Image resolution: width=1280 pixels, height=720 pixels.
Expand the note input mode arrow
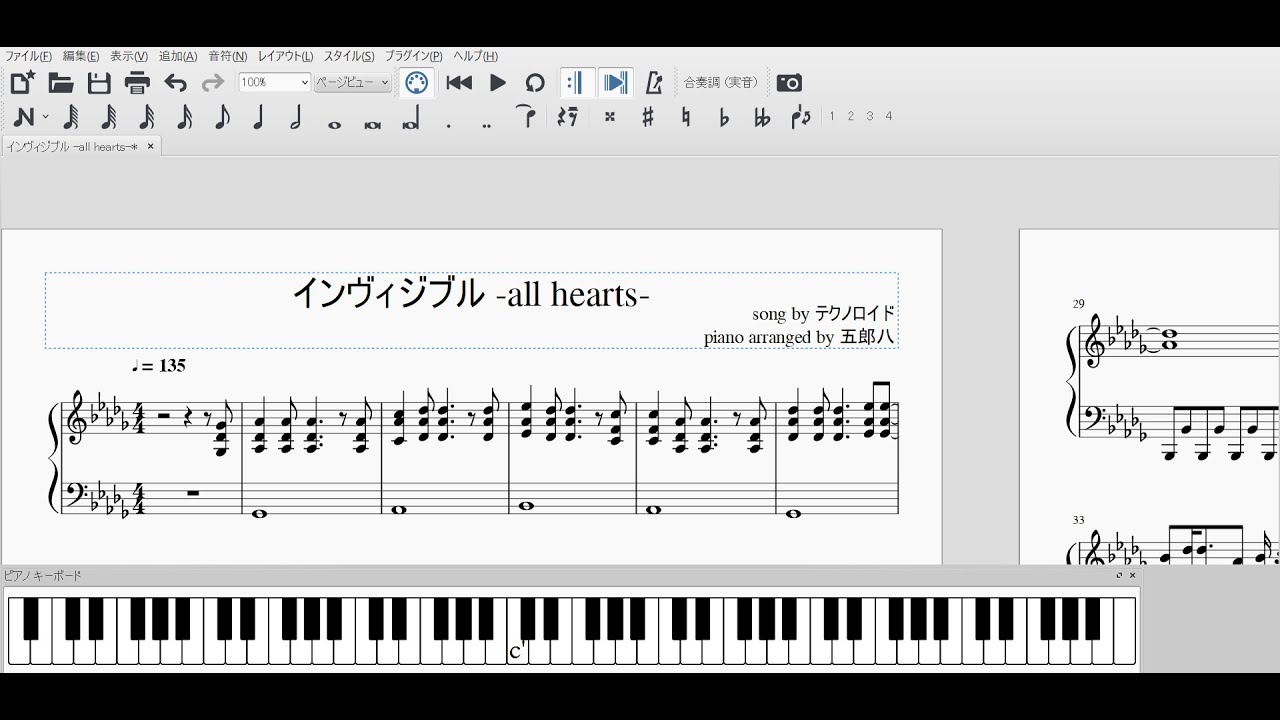tap(44, 117)
